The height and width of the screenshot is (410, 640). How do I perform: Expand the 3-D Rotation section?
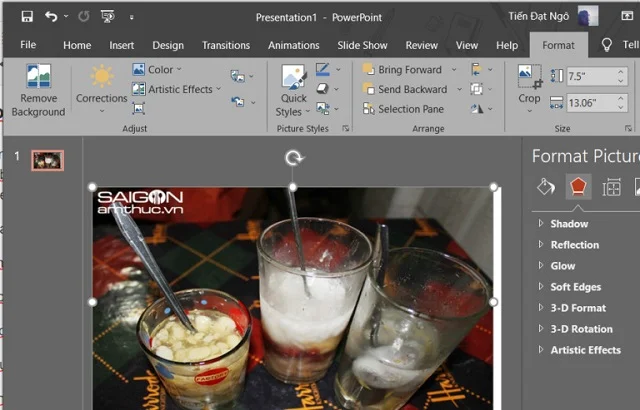580,329
